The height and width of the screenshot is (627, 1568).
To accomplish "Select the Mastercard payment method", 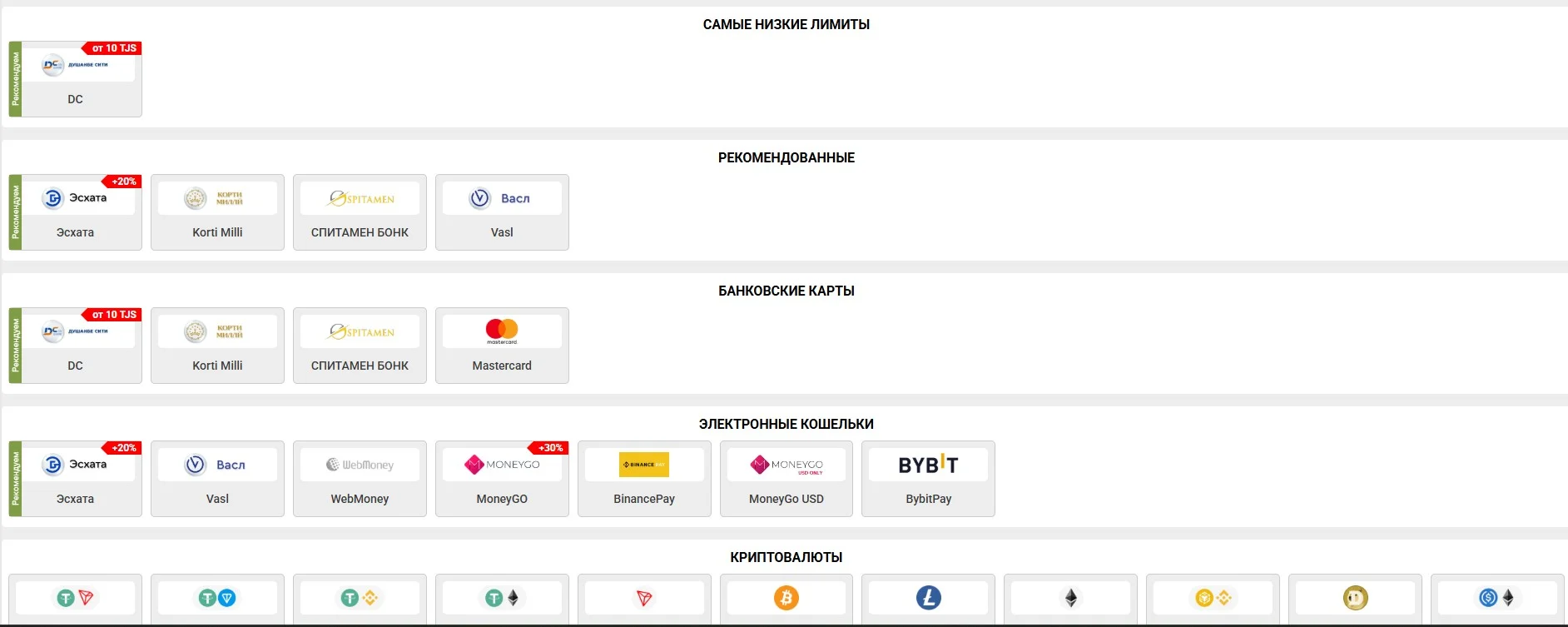I will [502, 346].
